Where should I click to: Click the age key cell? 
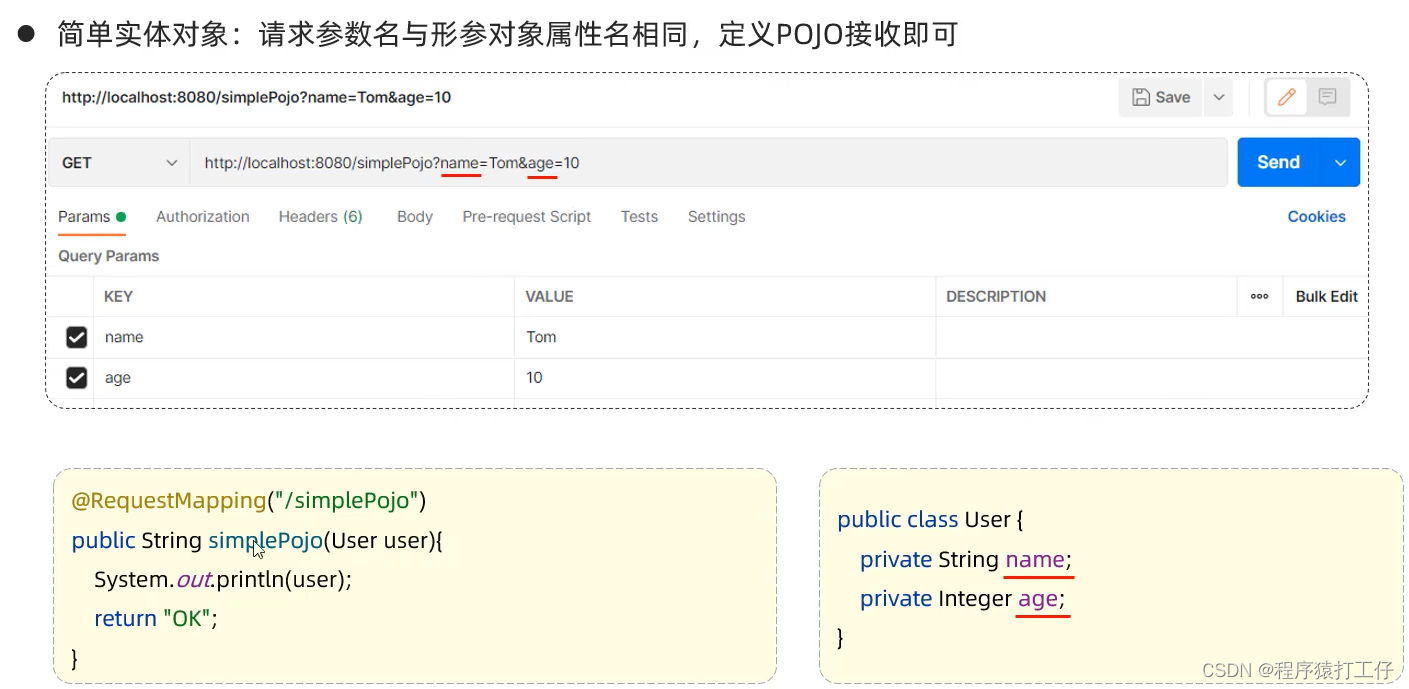point(304,378)
